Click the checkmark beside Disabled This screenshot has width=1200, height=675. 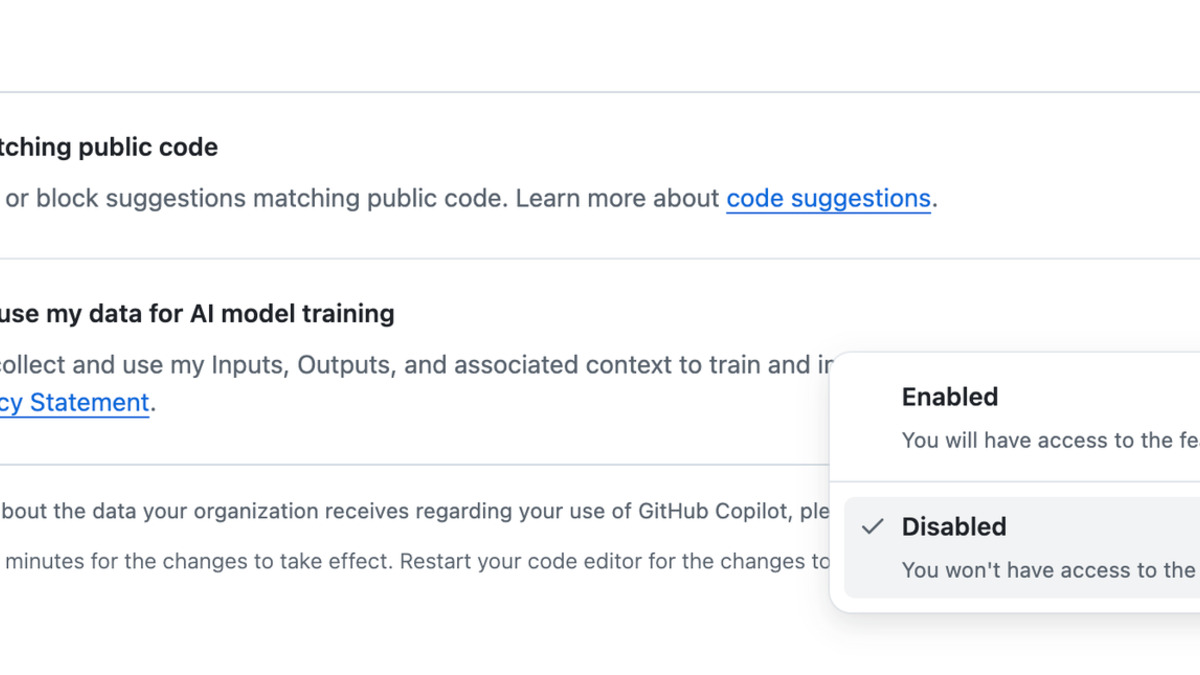click(873, 525)
